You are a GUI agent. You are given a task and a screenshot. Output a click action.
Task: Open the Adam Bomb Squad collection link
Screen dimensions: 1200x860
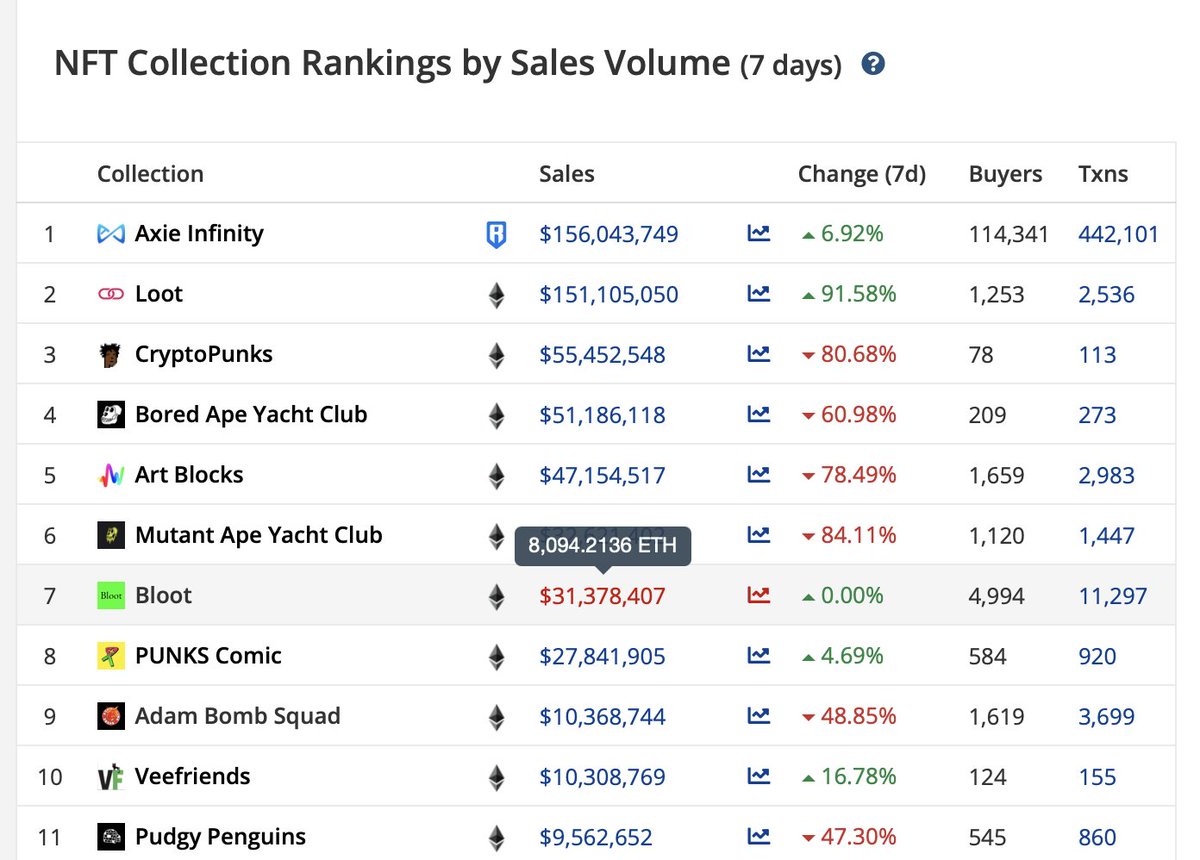[x=238, y=716]
